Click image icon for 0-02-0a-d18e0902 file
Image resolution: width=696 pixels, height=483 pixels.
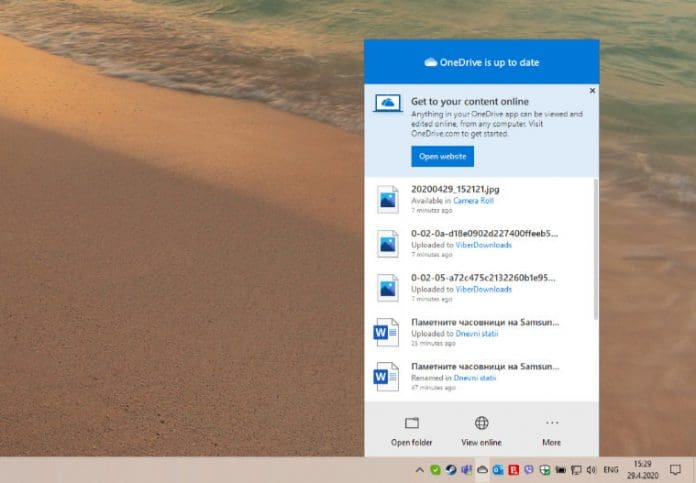[x=388, y=244]
